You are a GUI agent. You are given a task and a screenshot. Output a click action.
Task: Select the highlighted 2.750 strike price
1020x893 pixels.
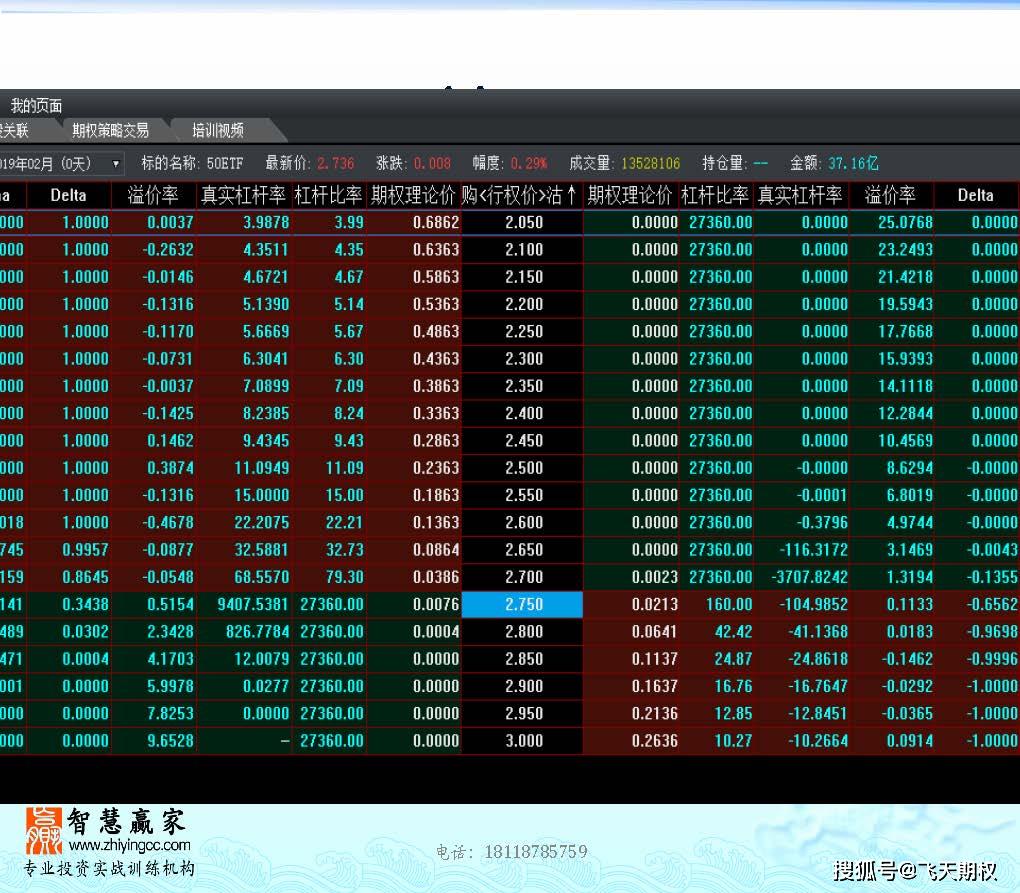coord(522,604)
